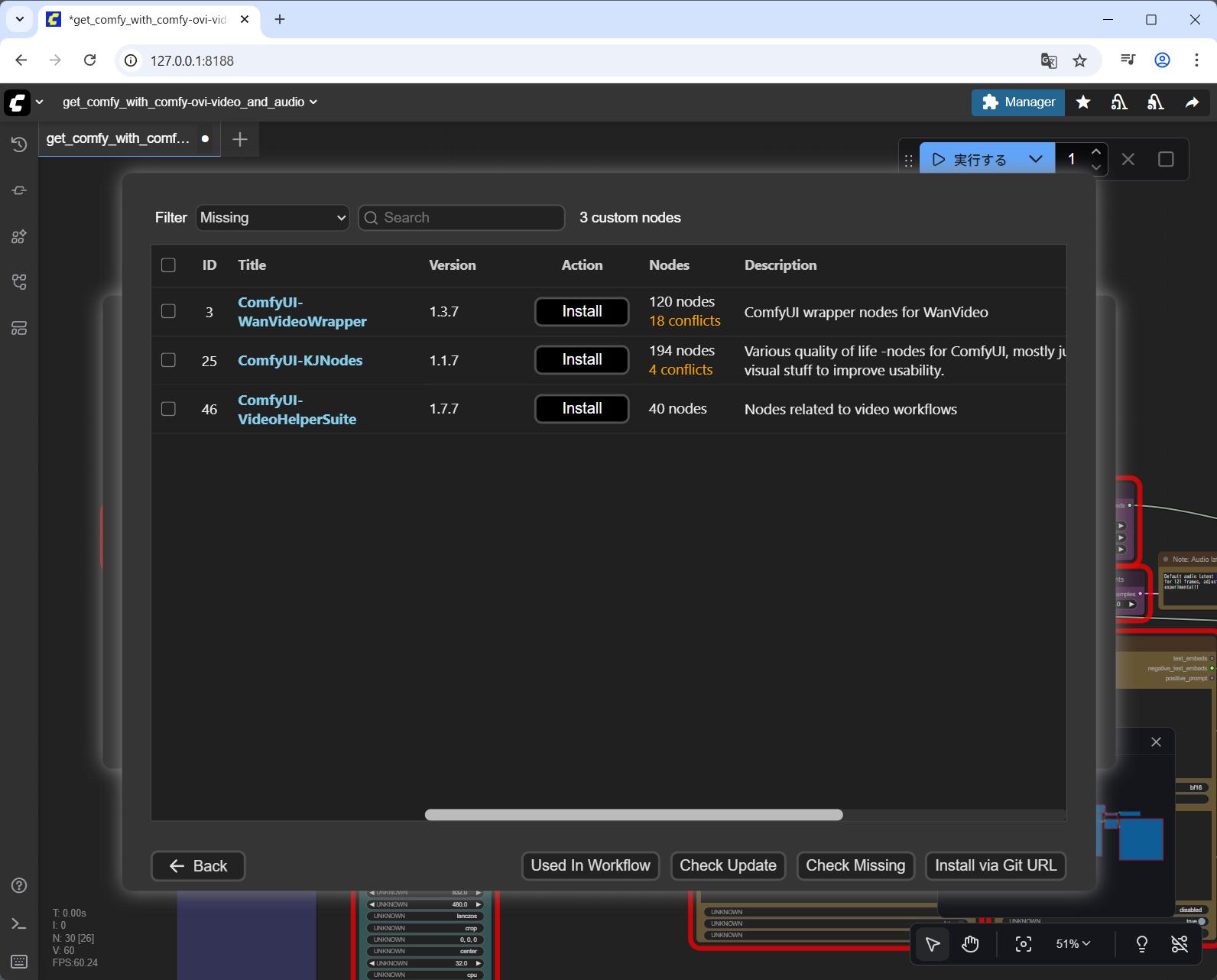Select the hand pan tool
This screenshot has height=980, width=1217.
(970, 944)
